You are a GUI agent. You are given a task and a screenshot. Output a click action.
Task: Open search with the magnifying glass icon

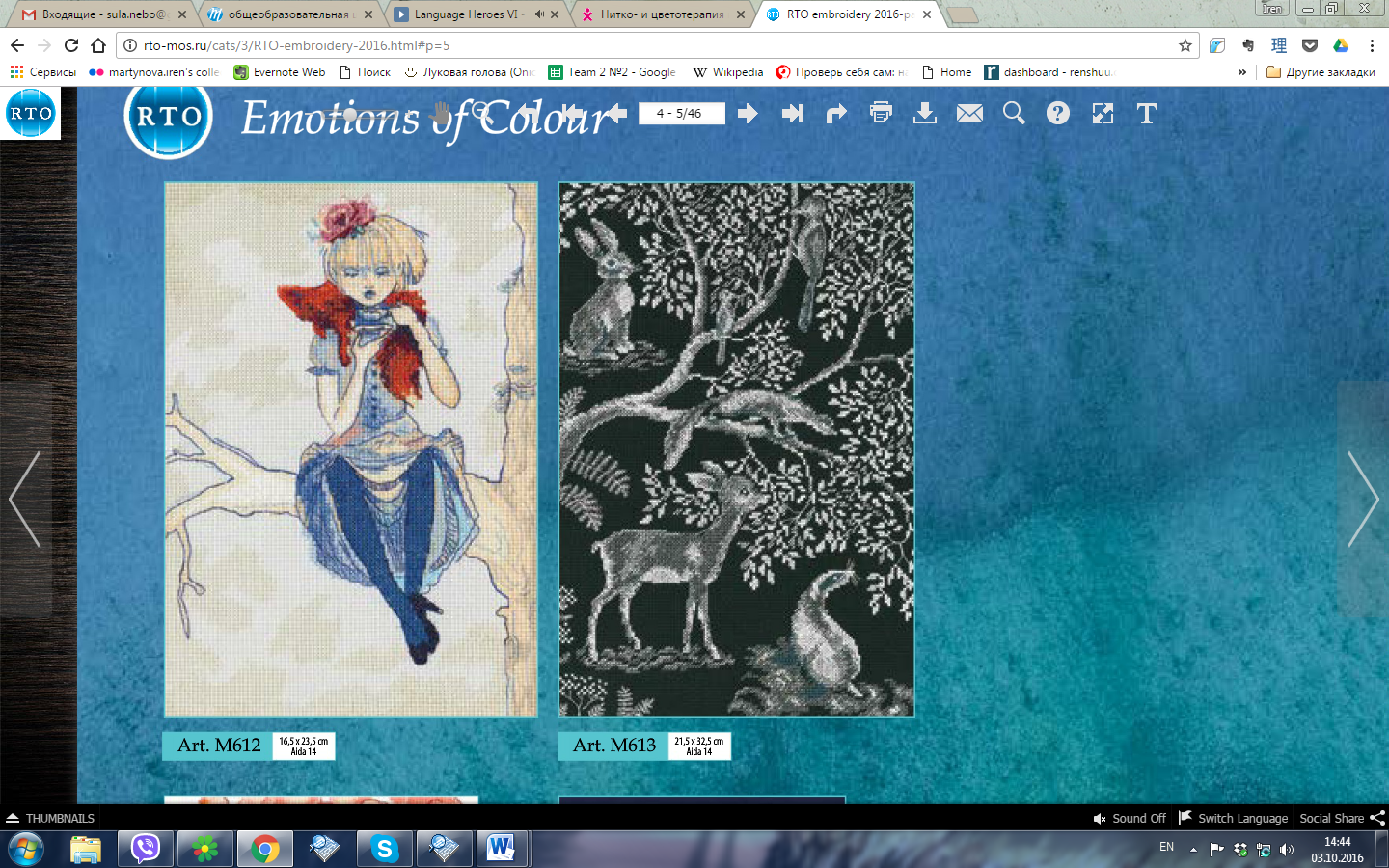click(1014, 114)
